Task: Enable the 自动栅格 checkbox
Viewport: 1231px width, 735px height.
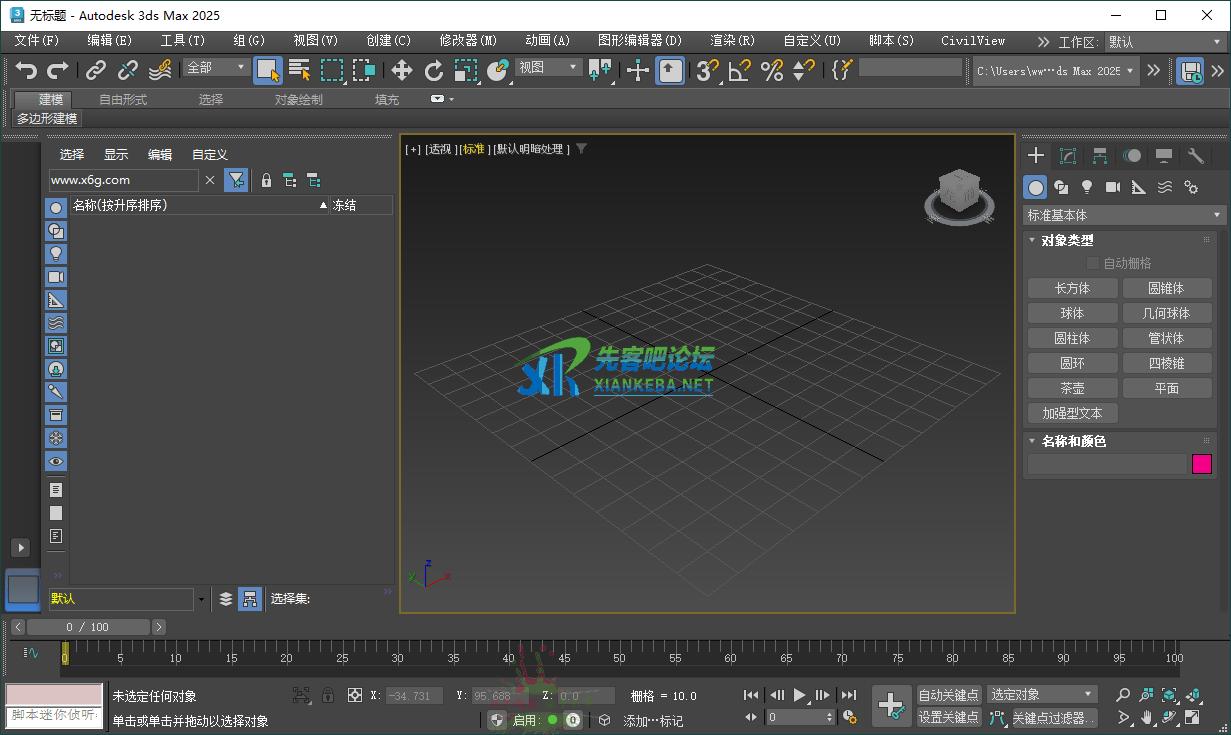Action: click(1092, 263)
